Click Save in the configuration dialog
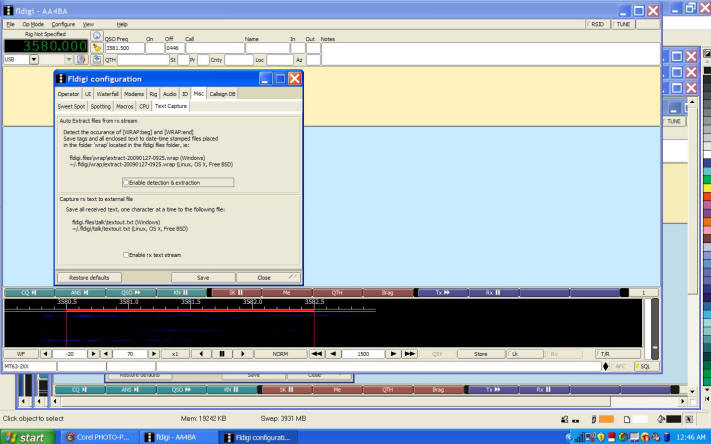 pos(203,278)
